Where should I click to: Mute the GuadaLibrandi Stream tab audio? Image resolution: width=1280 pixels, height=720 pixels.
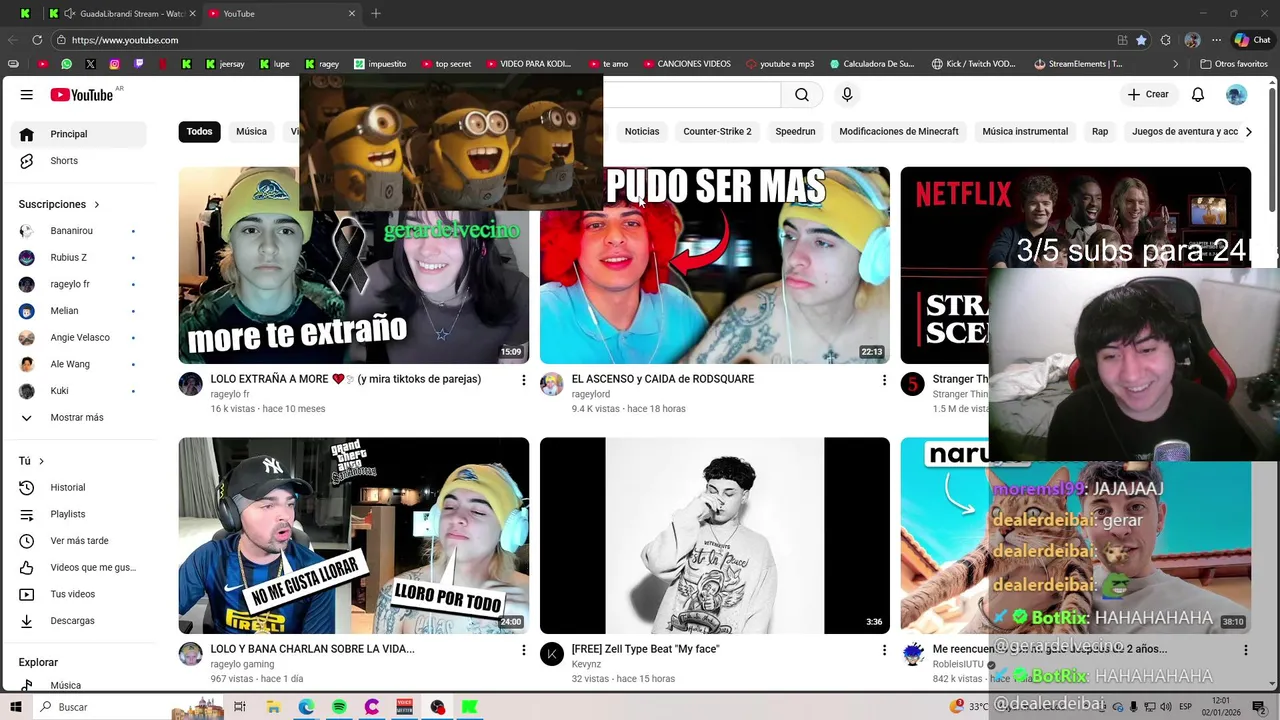tap(68, 14)
